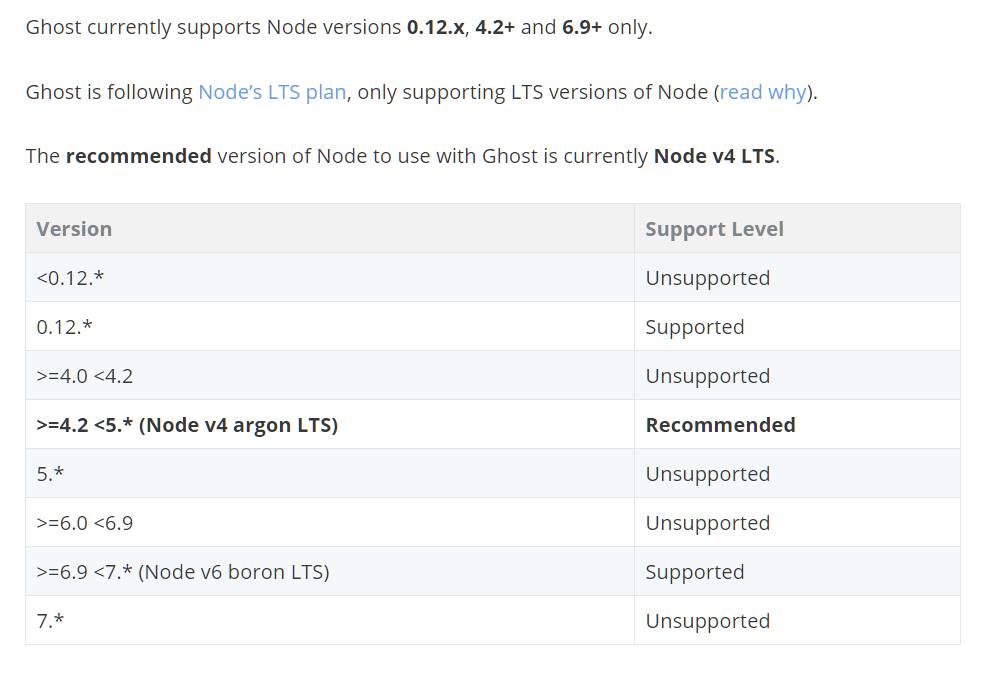985x680 pixels.
Task: Click Unsupported in the 7.* row
Action: coord(707,622)
